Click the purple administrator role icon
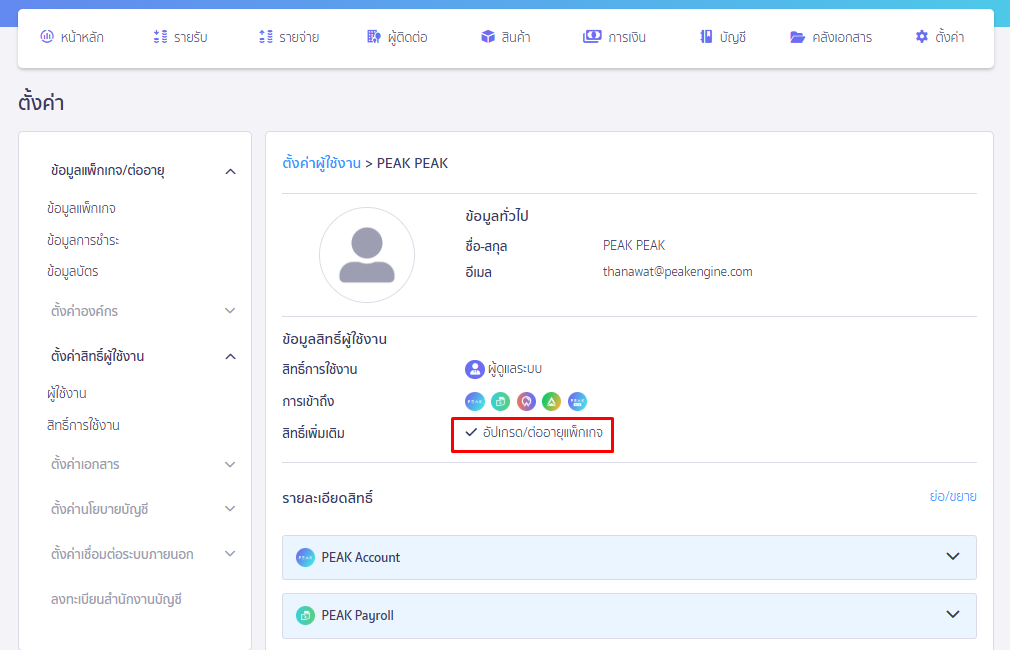 (475, 369)
